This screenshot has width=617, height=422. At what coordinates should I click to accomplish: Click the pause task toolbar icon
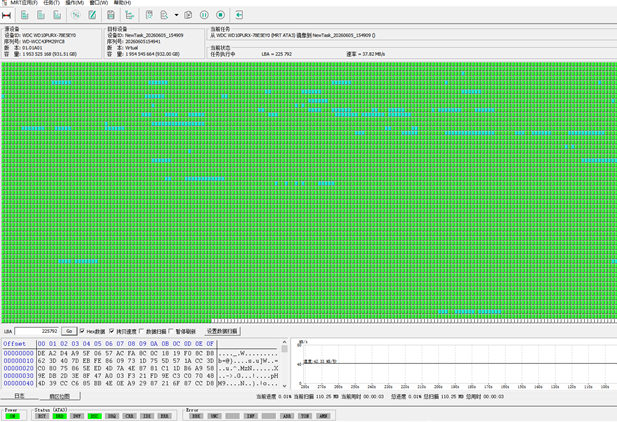click(204, 15)
